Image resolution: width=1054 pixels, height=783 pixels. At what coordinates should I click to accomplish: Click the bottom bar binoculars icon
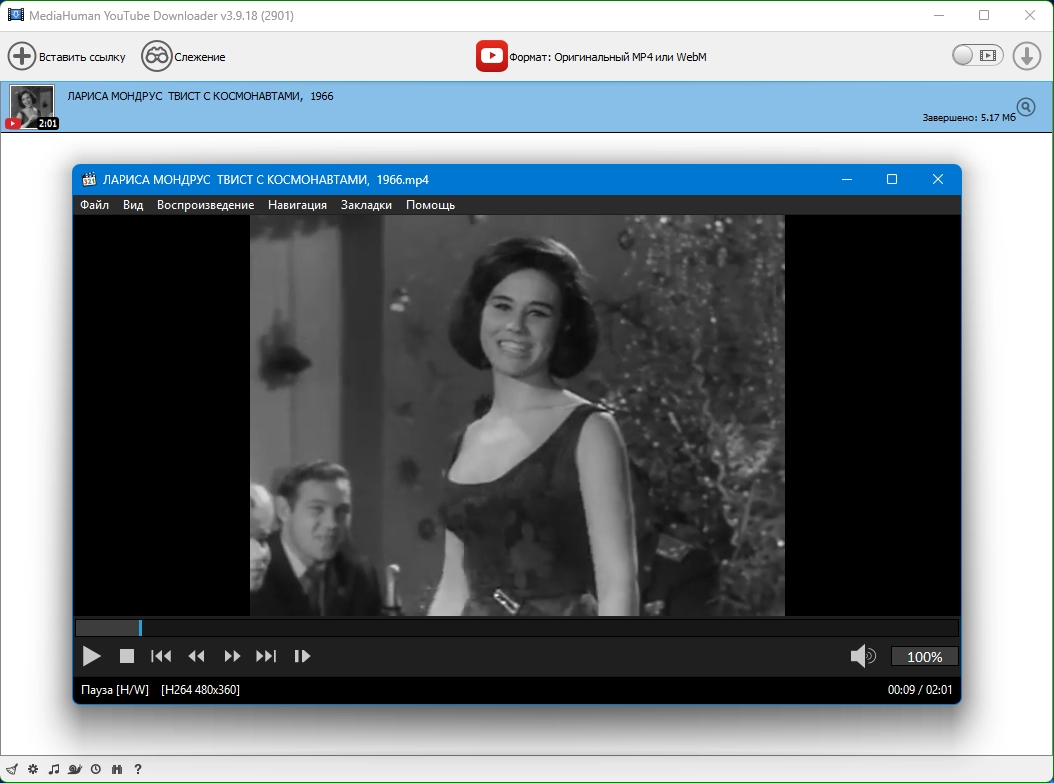click(x=117, y=769)
